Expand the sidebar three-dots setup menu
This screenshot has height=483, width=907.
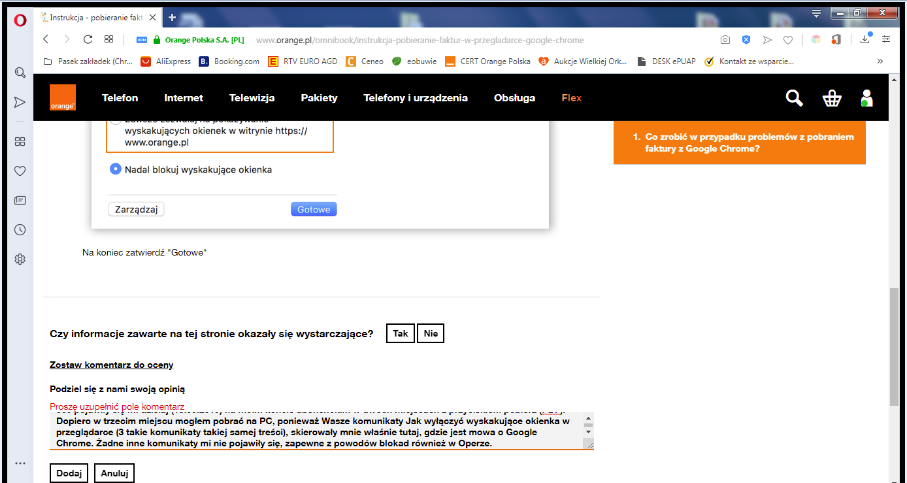coord(19,463)
